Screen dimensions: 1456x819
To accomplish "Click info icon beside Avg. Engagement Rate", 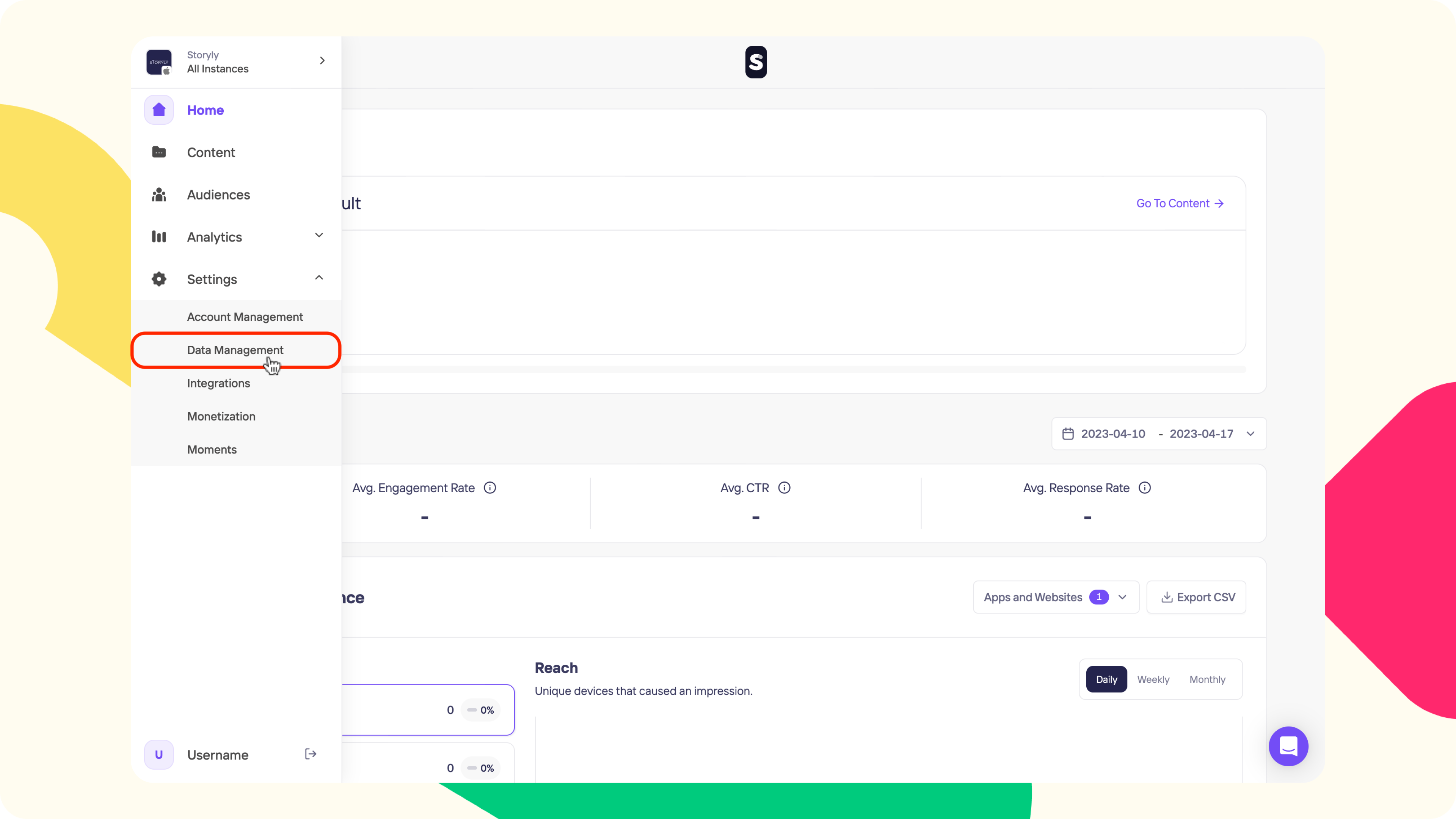I will click(x=490, y=488).
